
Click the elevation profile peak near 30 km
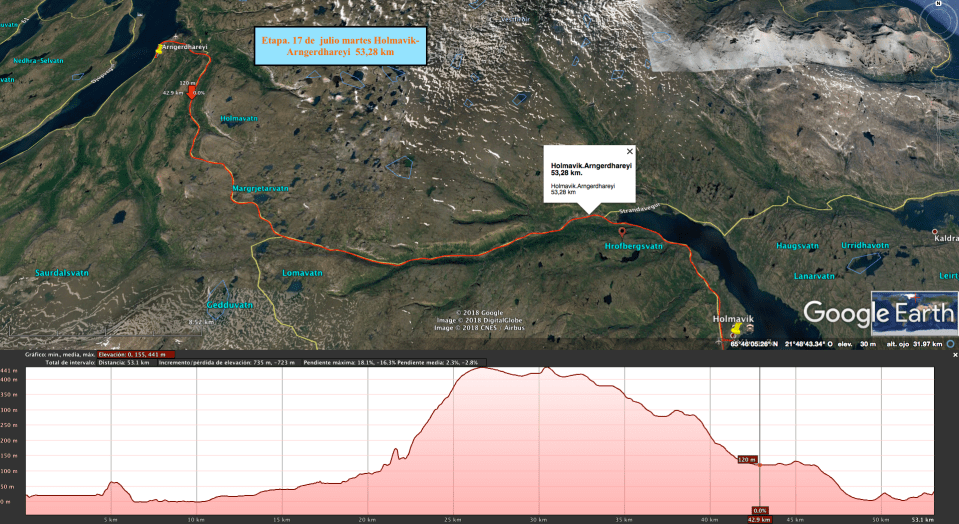(546, 368)
